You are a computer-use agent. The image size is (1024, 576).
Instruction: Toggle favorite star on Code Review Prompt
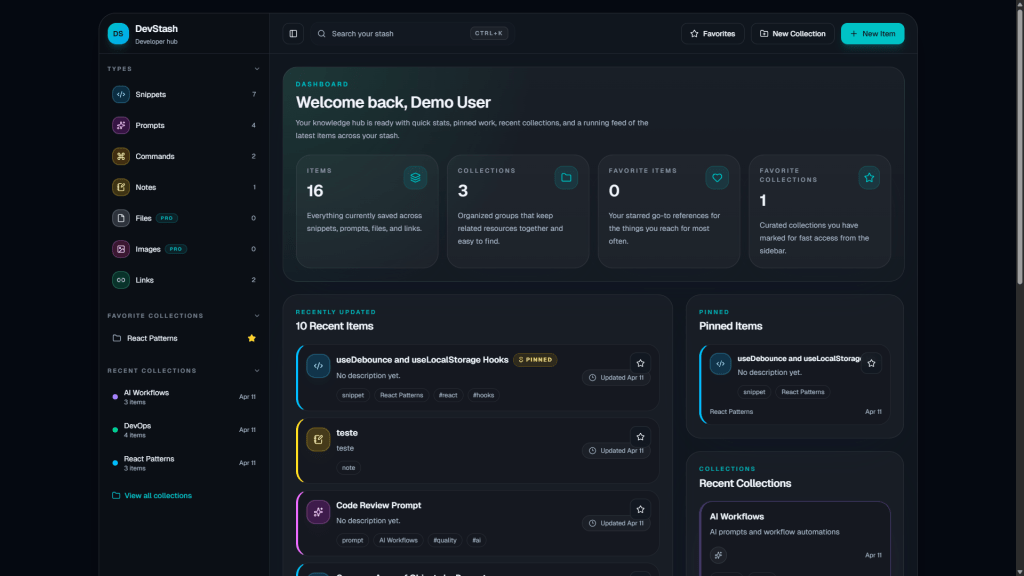click(x=640, y=509)
